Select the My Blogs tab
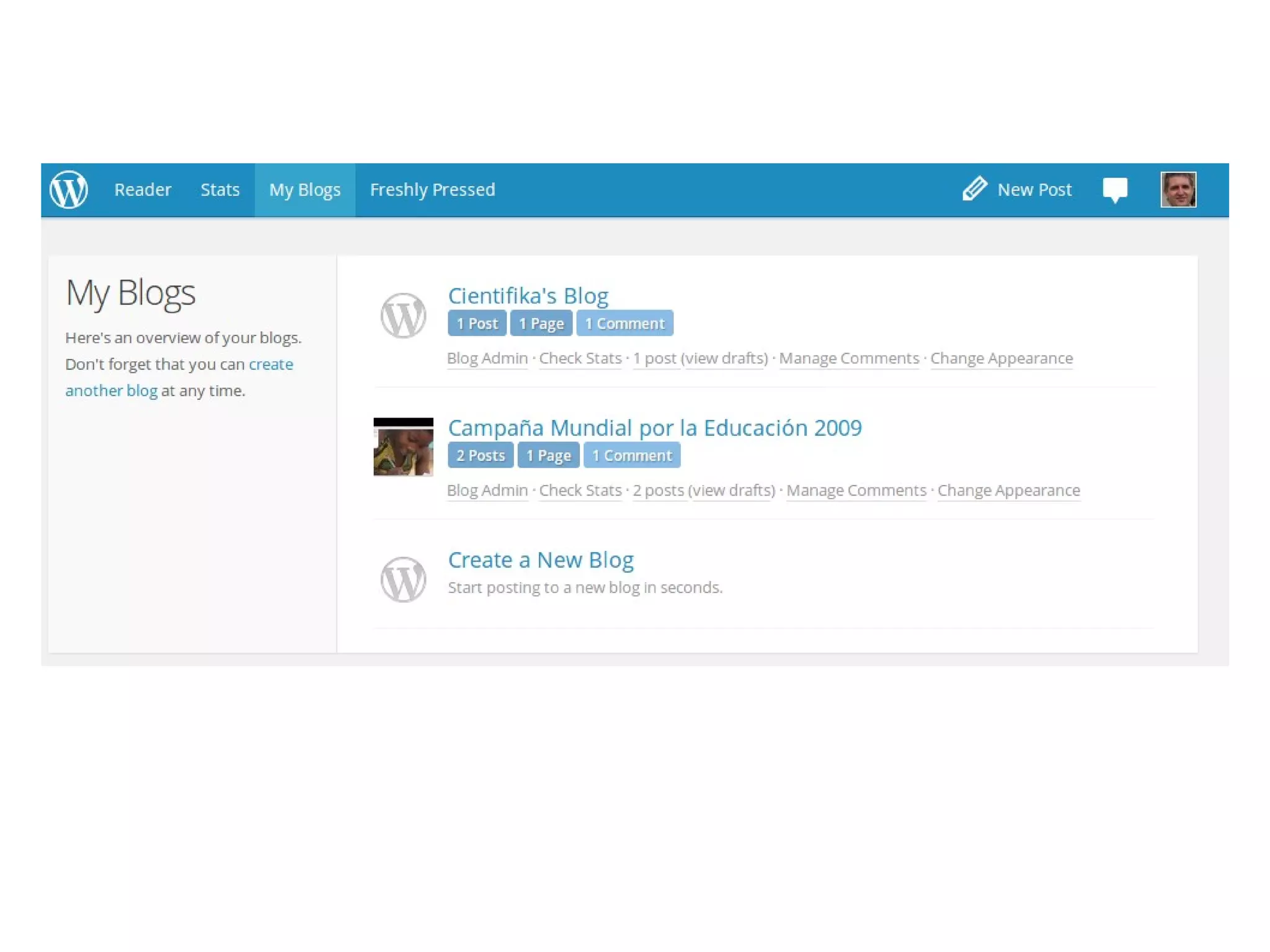 (304, 190)
